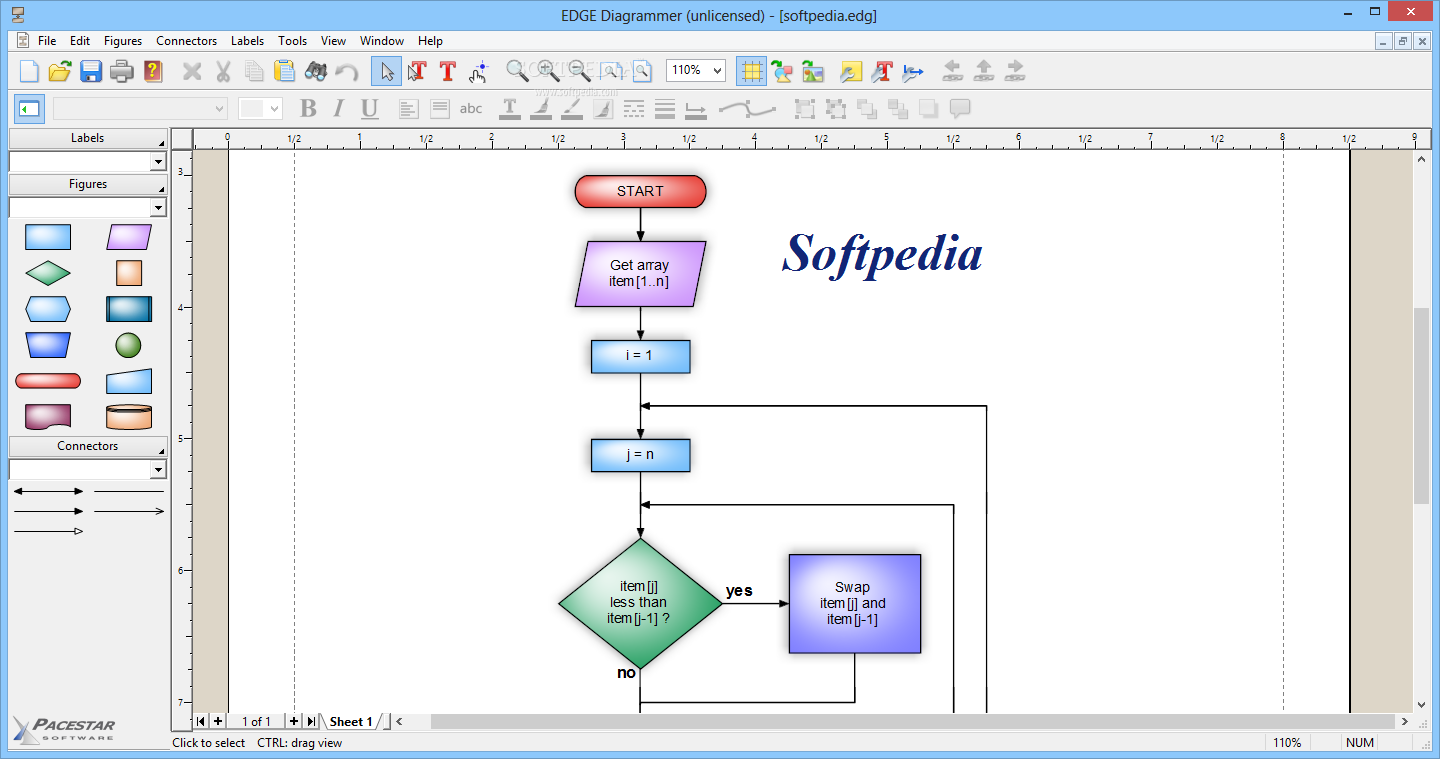Click the text color T swatch

509,108
